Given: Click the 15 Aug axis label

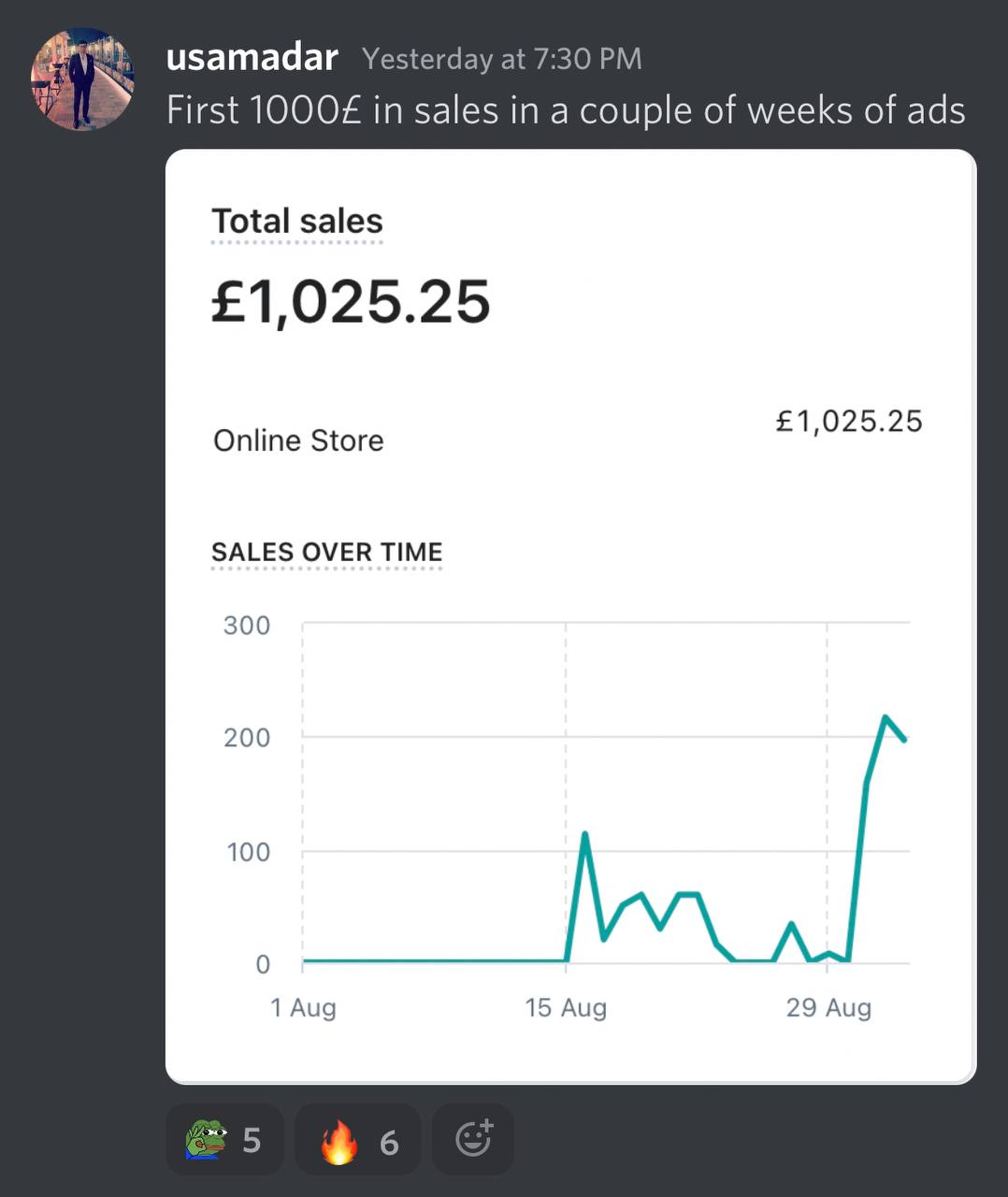Looking at the screenshot, I should point(566,1008).
